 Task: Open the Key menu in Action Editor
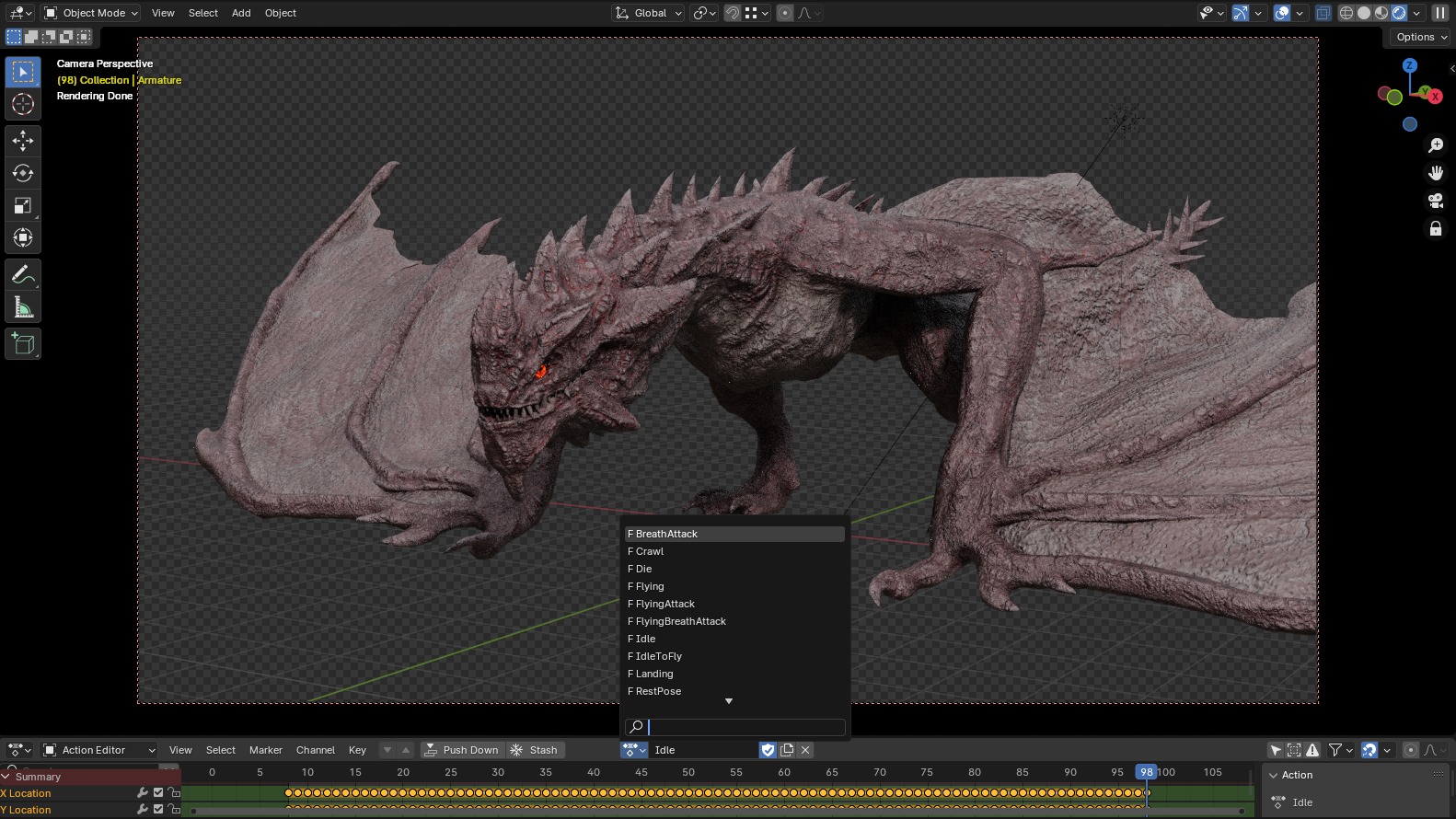357,750
